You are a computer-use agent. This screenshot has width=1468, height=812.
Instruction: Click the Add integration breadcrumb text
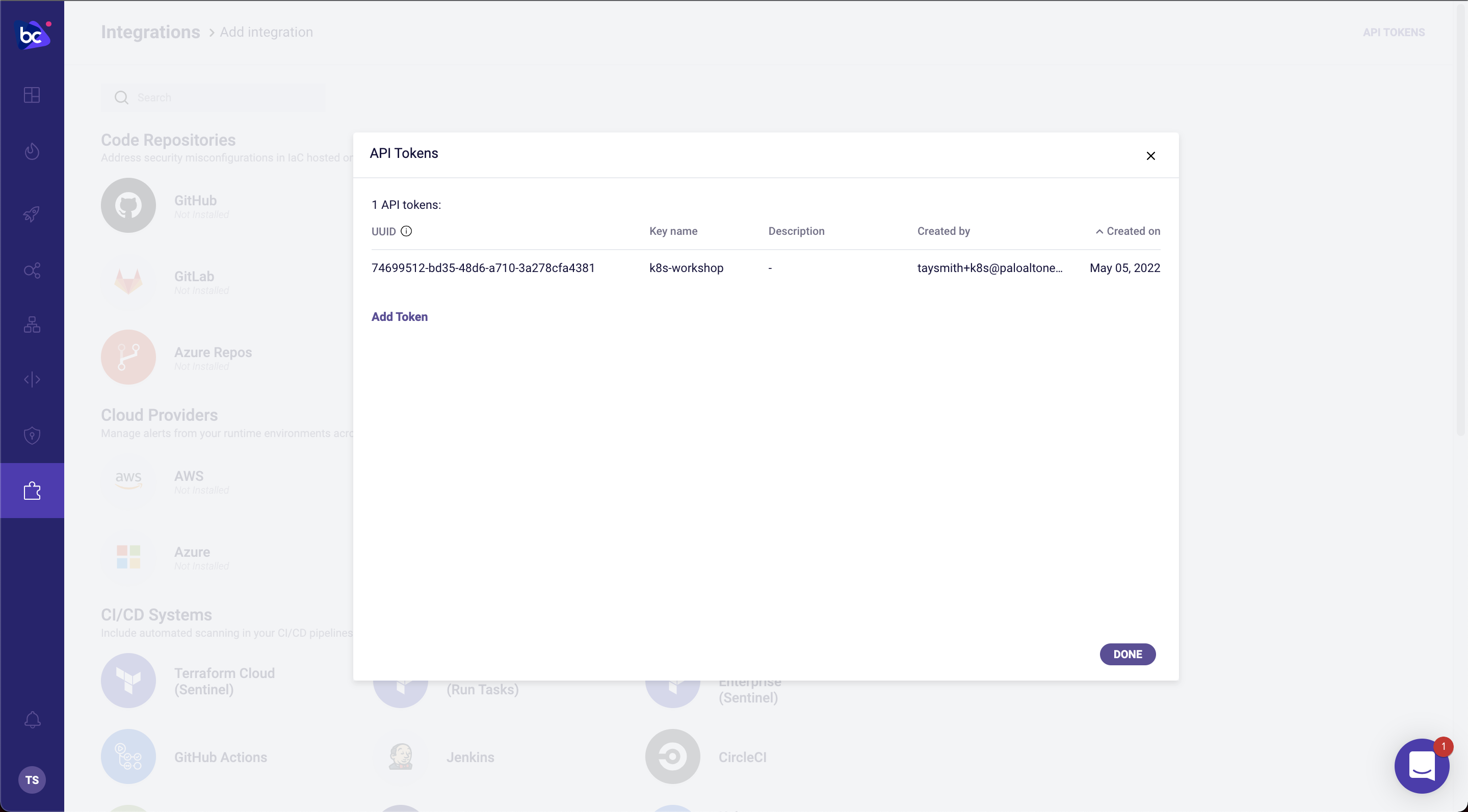coord(266,33)
